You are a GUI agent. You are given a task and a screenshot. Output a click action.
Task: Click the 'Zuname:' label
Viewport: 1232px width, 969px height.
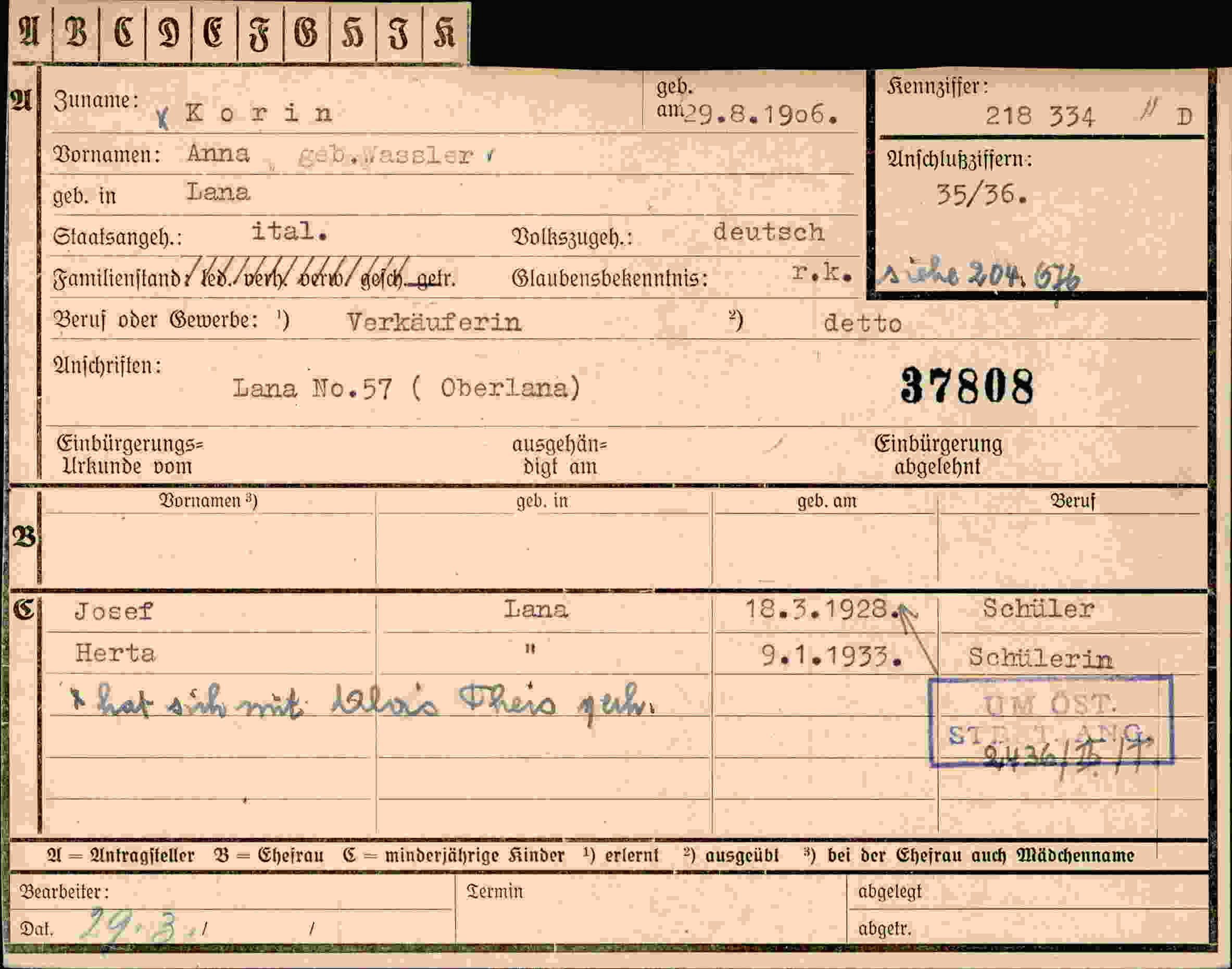pos(96,101)
